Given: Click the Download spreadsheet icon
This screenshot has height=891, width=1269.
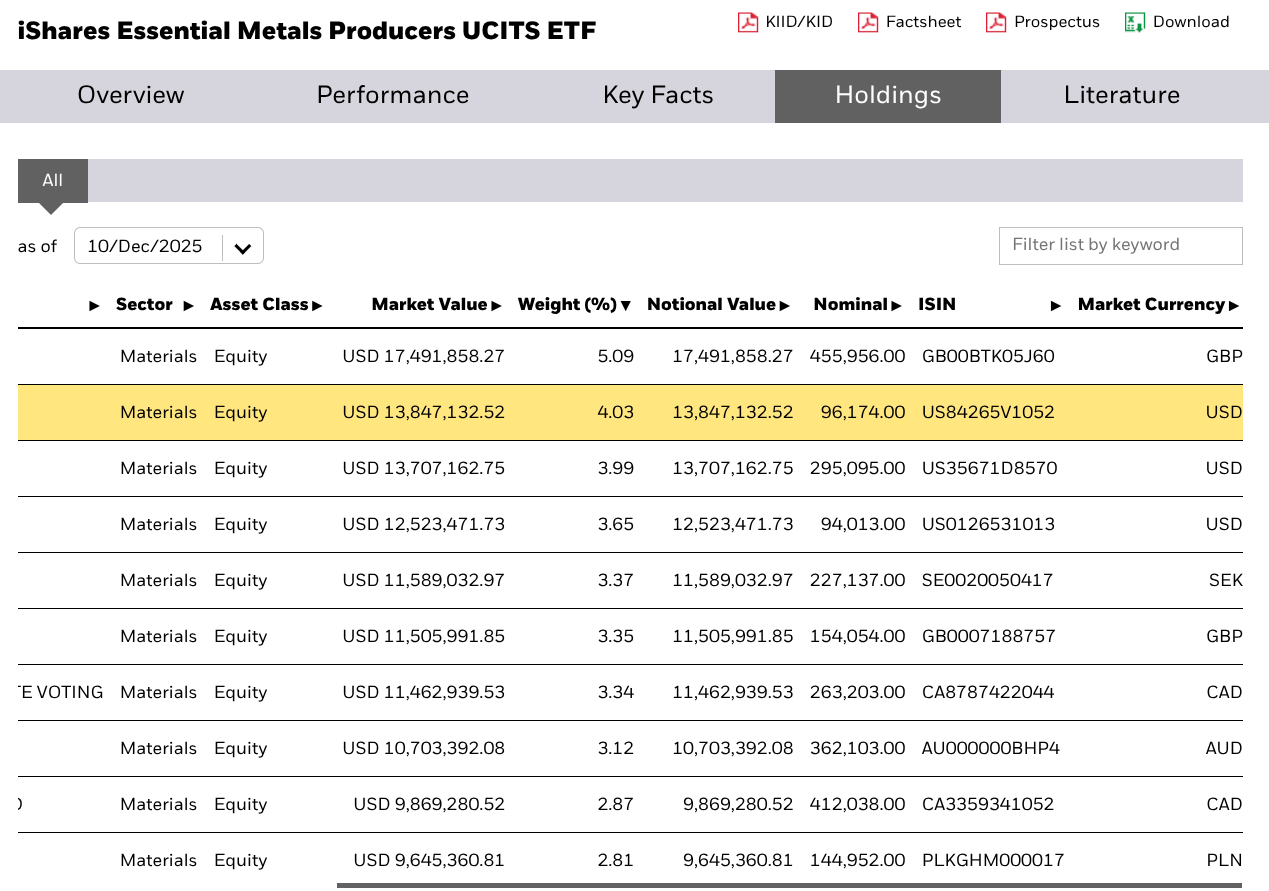Looking at the screenshot, I should click(1134, 22).
